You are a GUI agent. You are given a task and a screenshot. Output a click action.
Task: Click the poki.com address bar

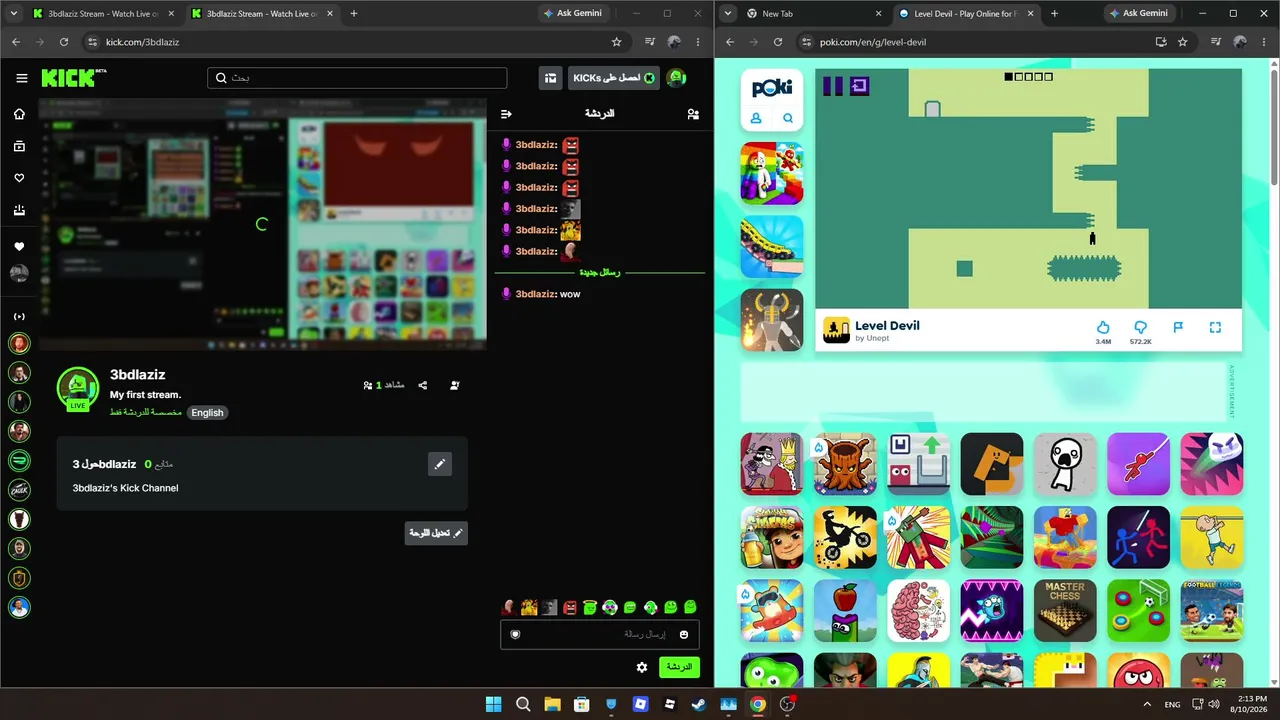(972, 42)
